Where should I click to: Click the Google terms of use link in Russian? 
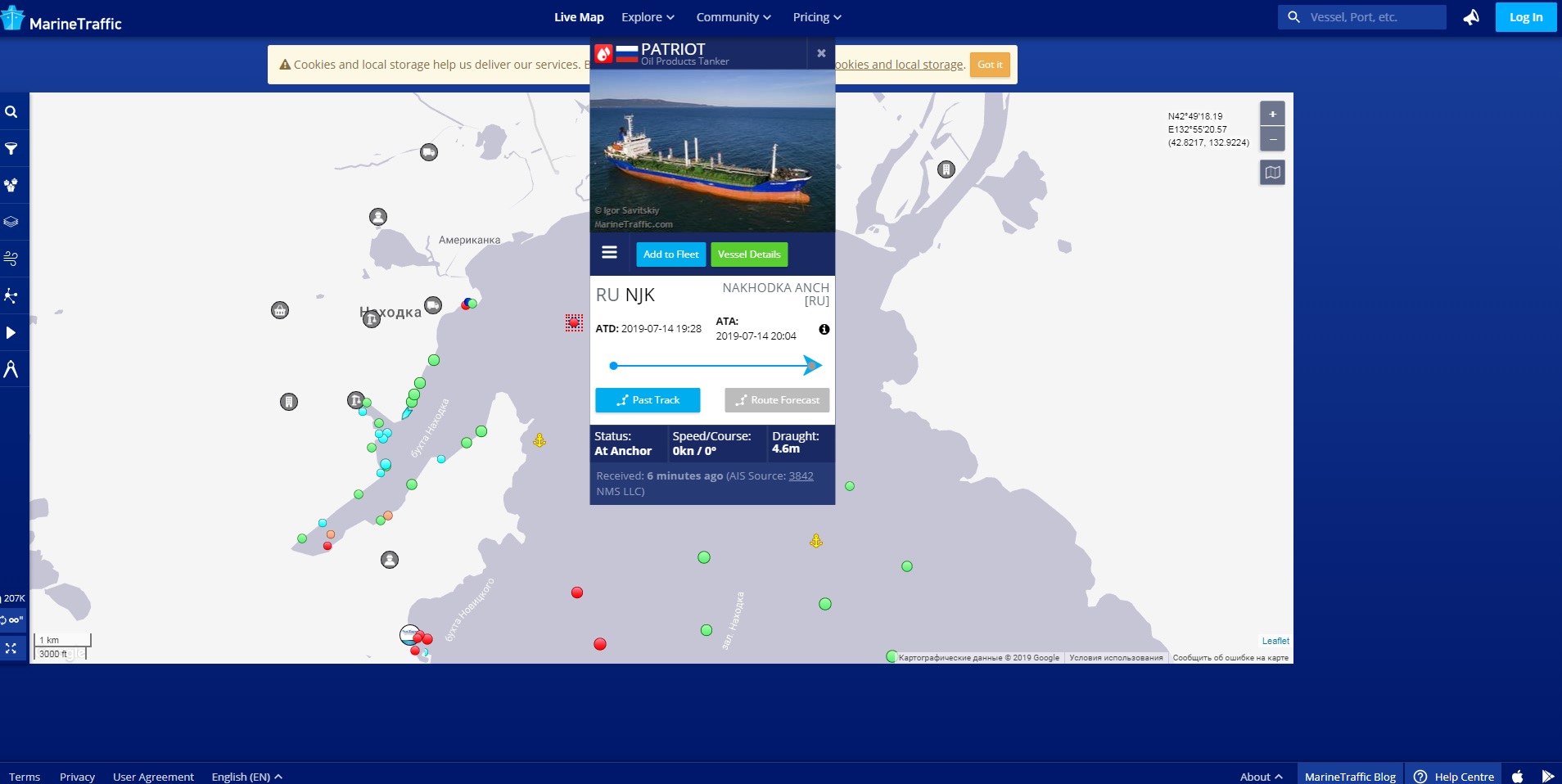tap(1116, 658)
